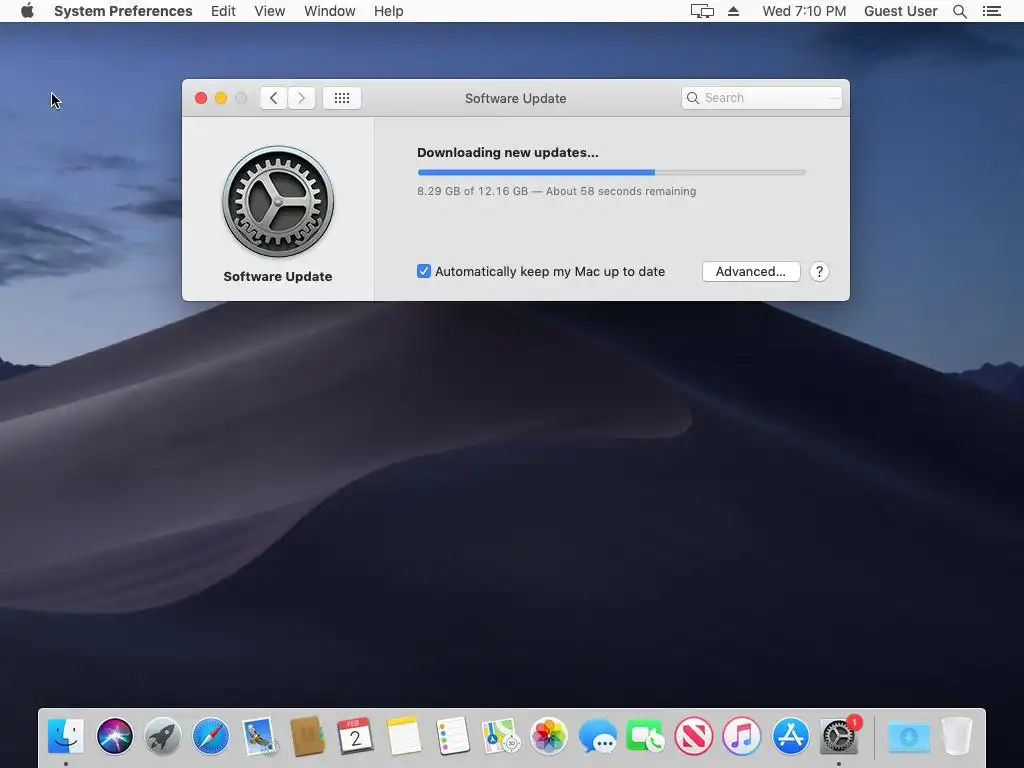Open the Trash in the Dock
This screenshot has height=768, width=1024.
click(x=957, y=736)
